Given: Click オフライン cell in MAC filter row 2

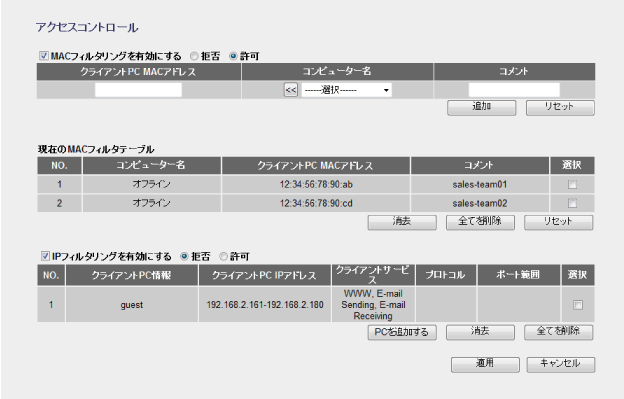Looking at the screenshot, I should point(152,203).
